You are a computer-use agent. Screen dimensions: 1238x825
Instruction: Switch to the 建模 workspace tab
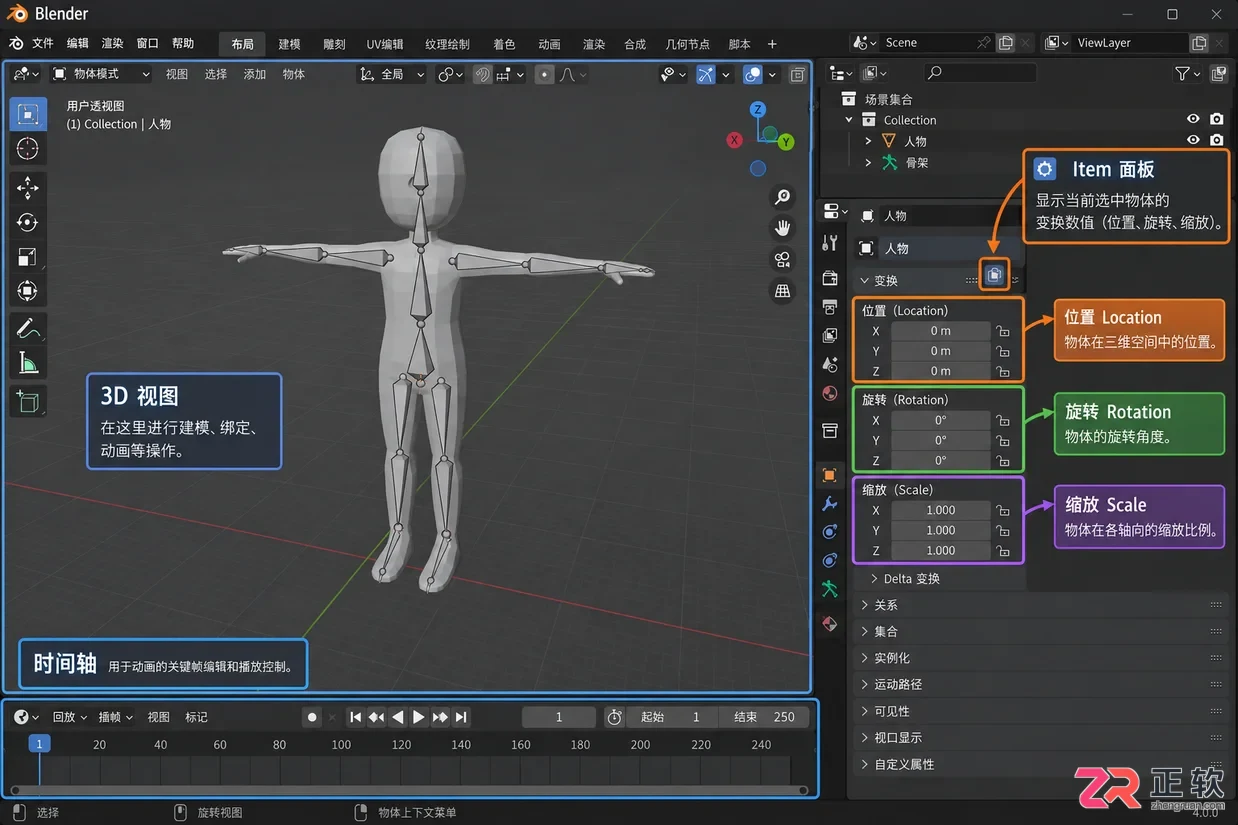tap(290, 44)
